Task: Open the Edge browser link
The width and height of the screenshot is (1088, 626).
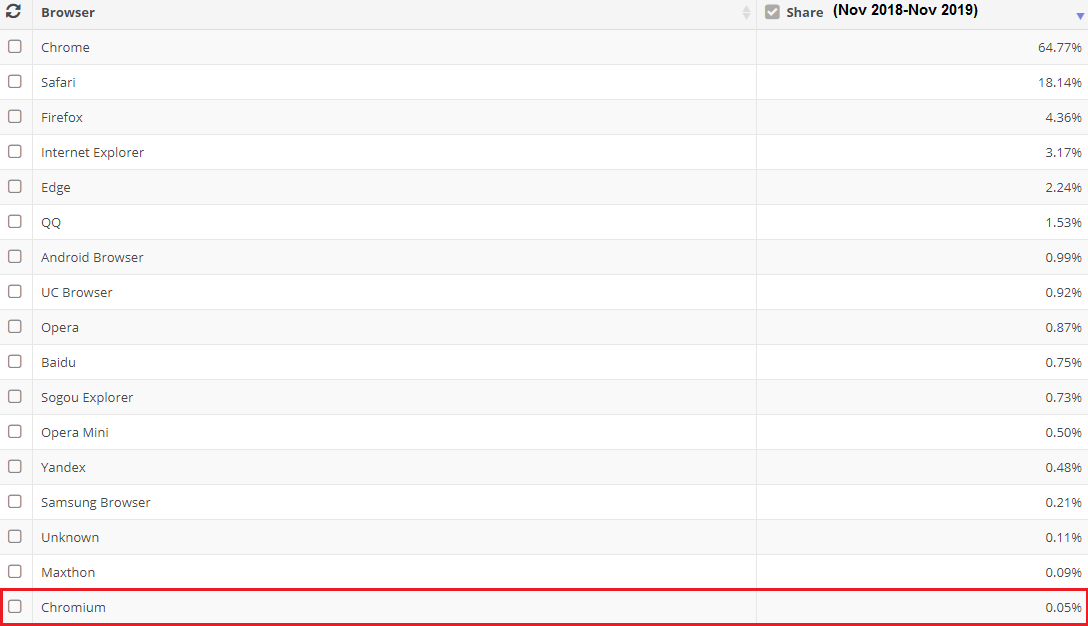Action: (x=55, y=187)
